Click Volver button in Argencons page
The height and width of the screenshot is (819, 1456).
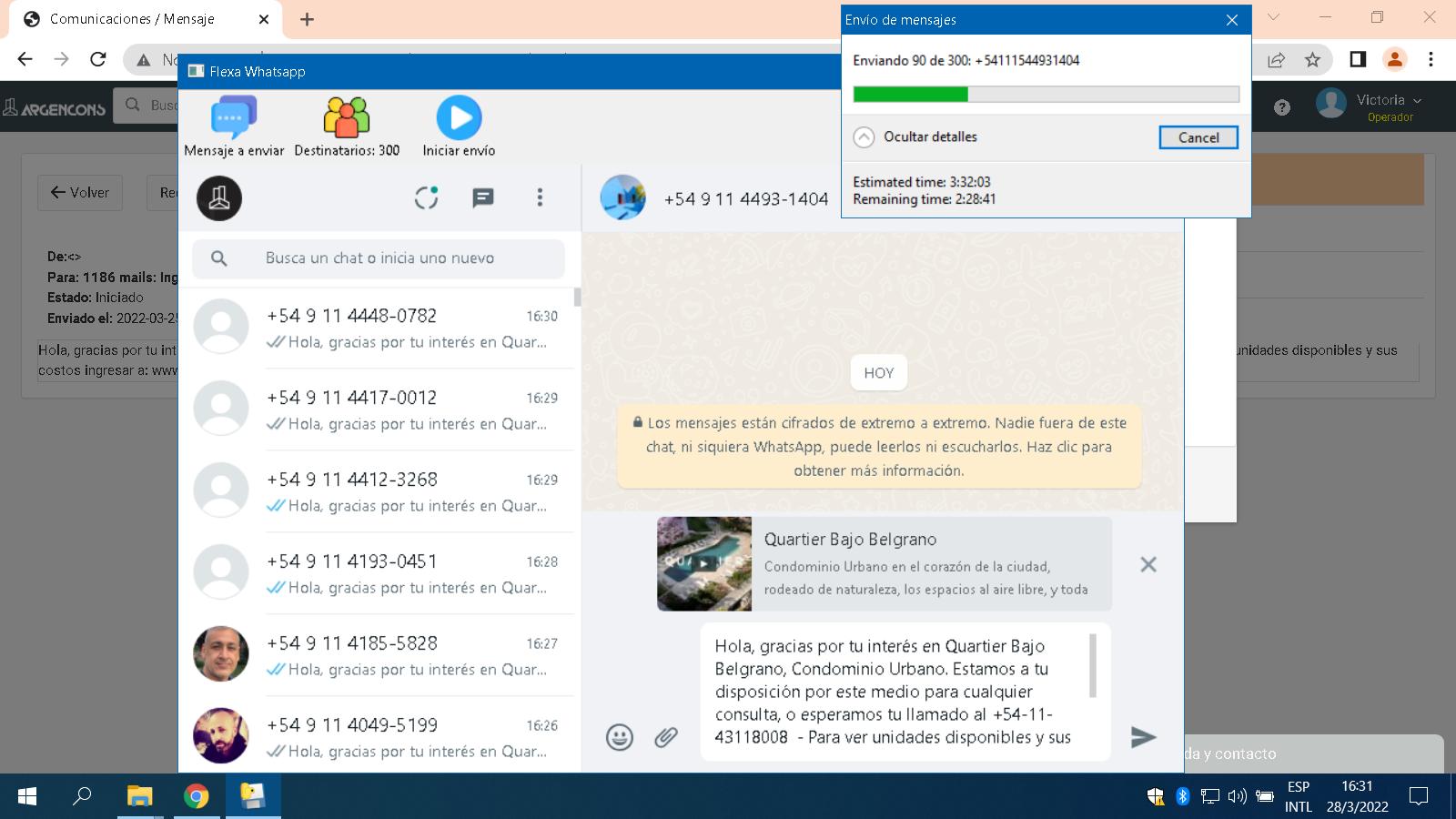click(80, 193)
